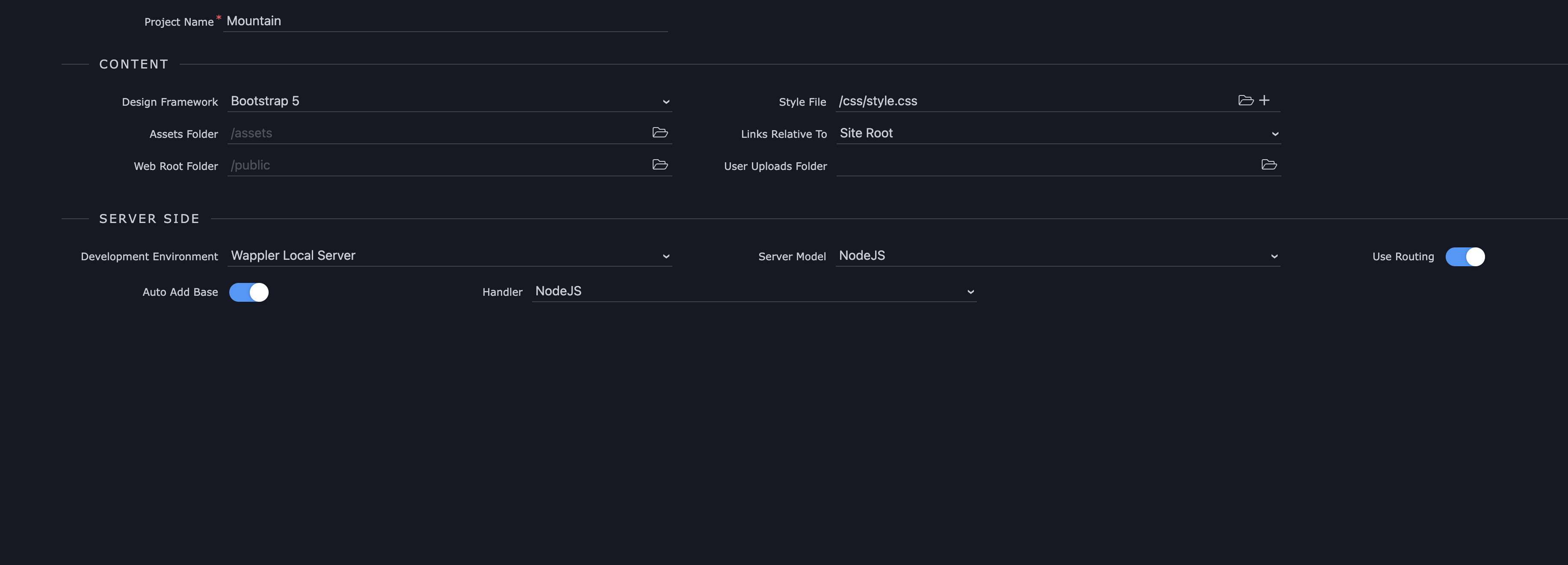Click the CONTENT section heading
The image size is (1568, 565).
[x=134, y=64]
